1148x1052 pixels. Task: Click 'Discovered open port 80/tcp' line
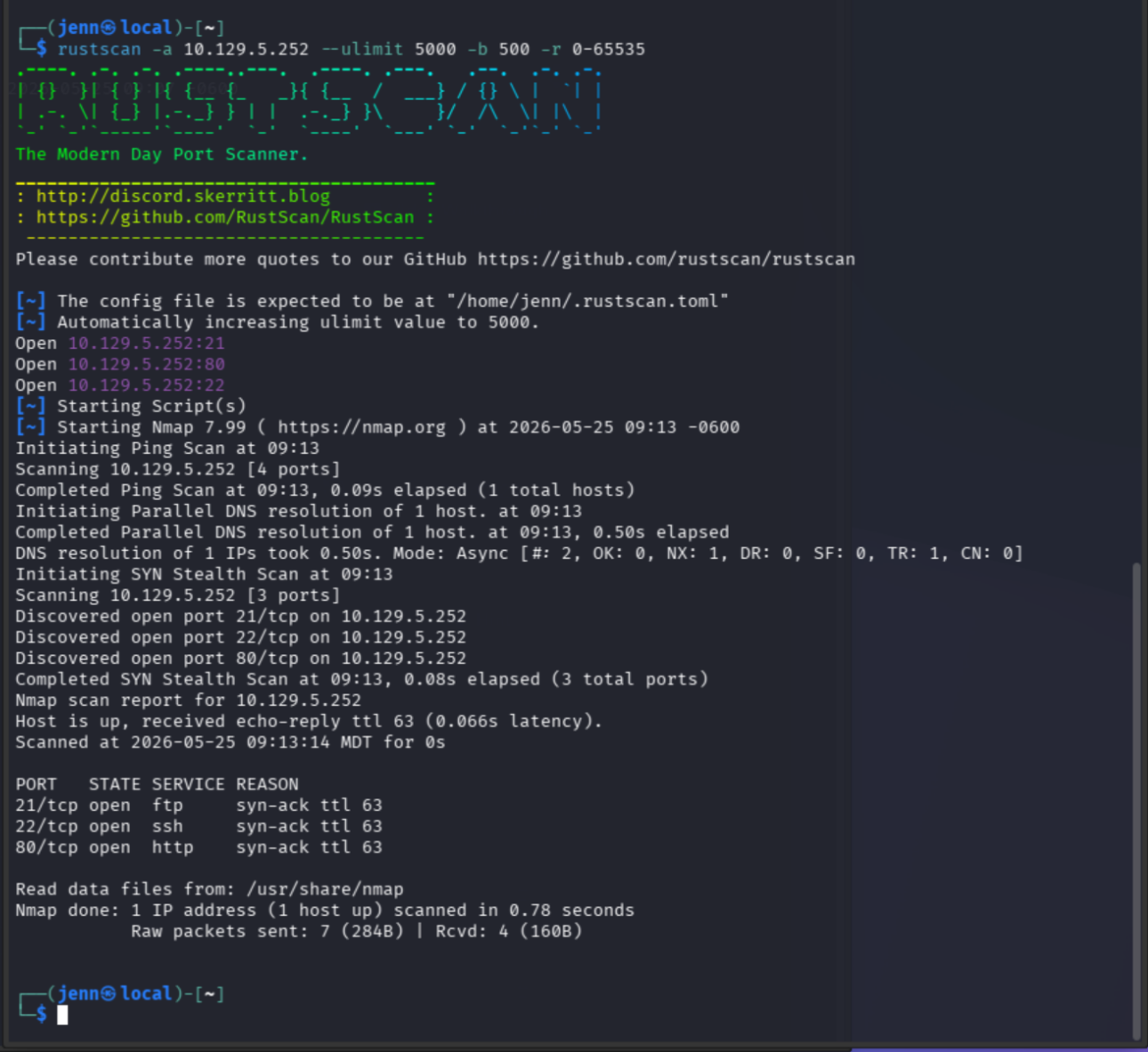tap(240, 659)
